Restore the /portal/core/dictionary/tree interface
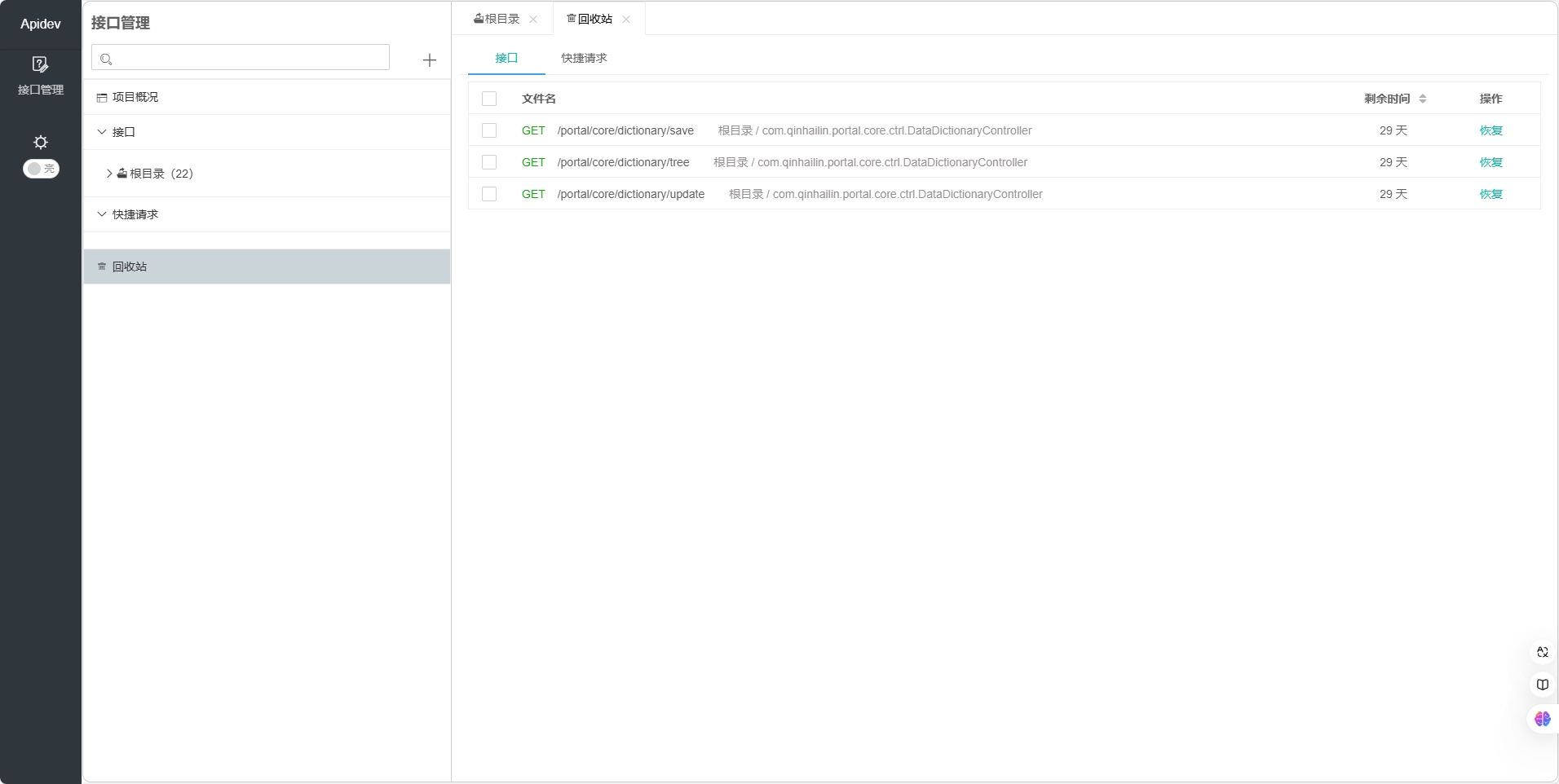Screen dimensions: 1559x784 1491,162
